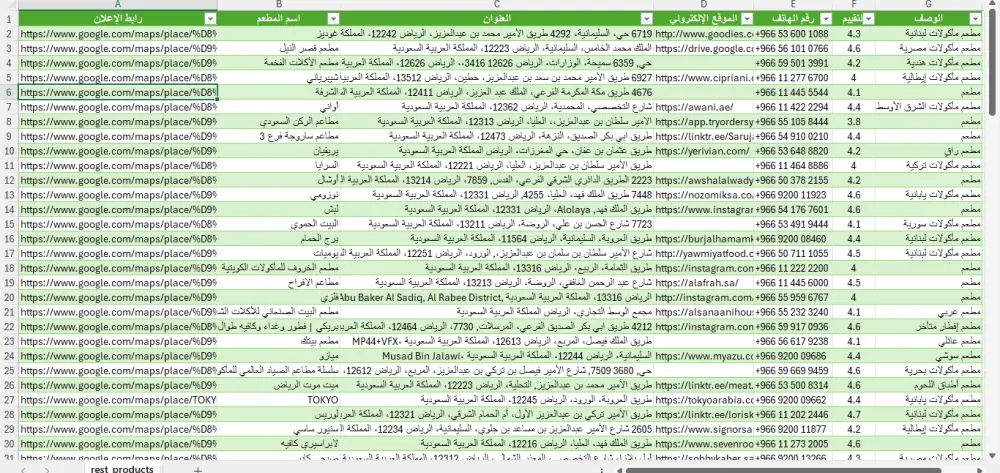Select https://tokyoarabia.c website cell
This screenshot has width=1000, height=473.
[x=703, y=400]
